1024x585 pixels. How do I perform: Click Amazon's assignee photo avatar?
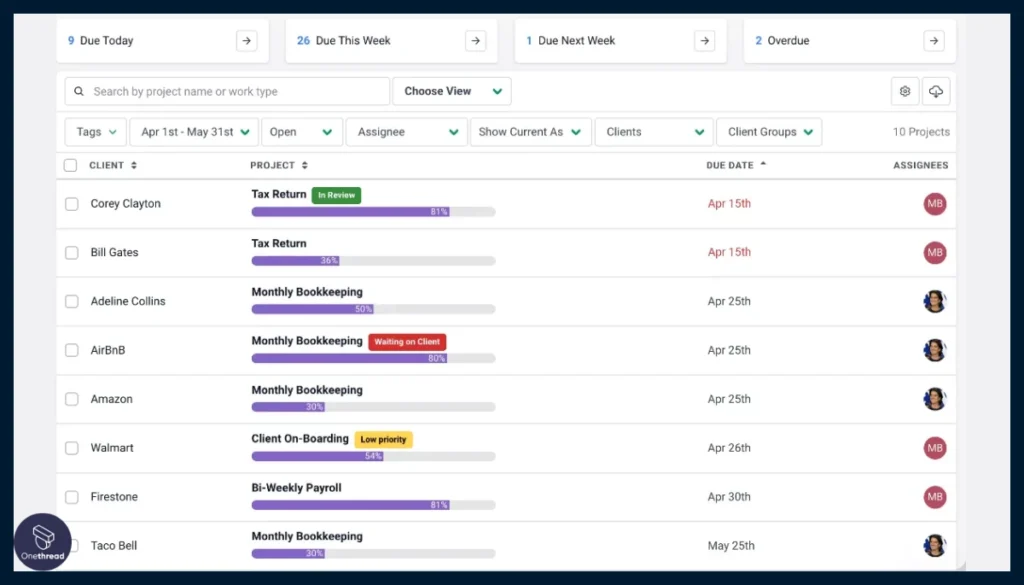point(935,399)
